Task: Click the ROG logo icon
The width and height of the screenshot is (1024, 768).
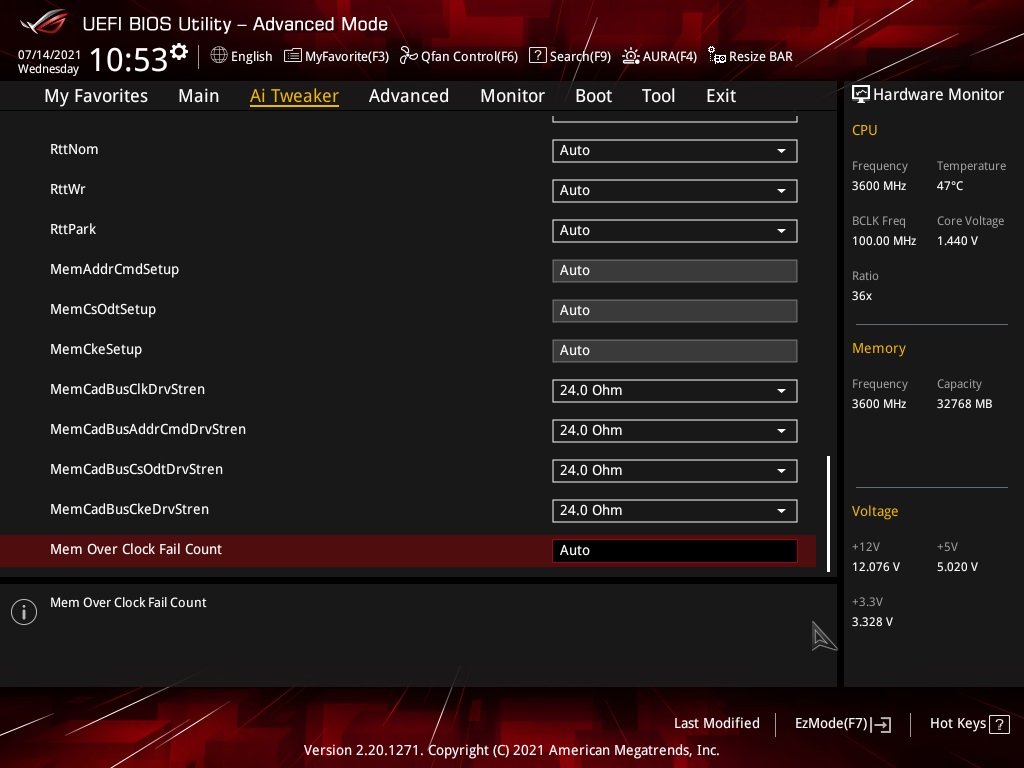Action: pos(44,22)
